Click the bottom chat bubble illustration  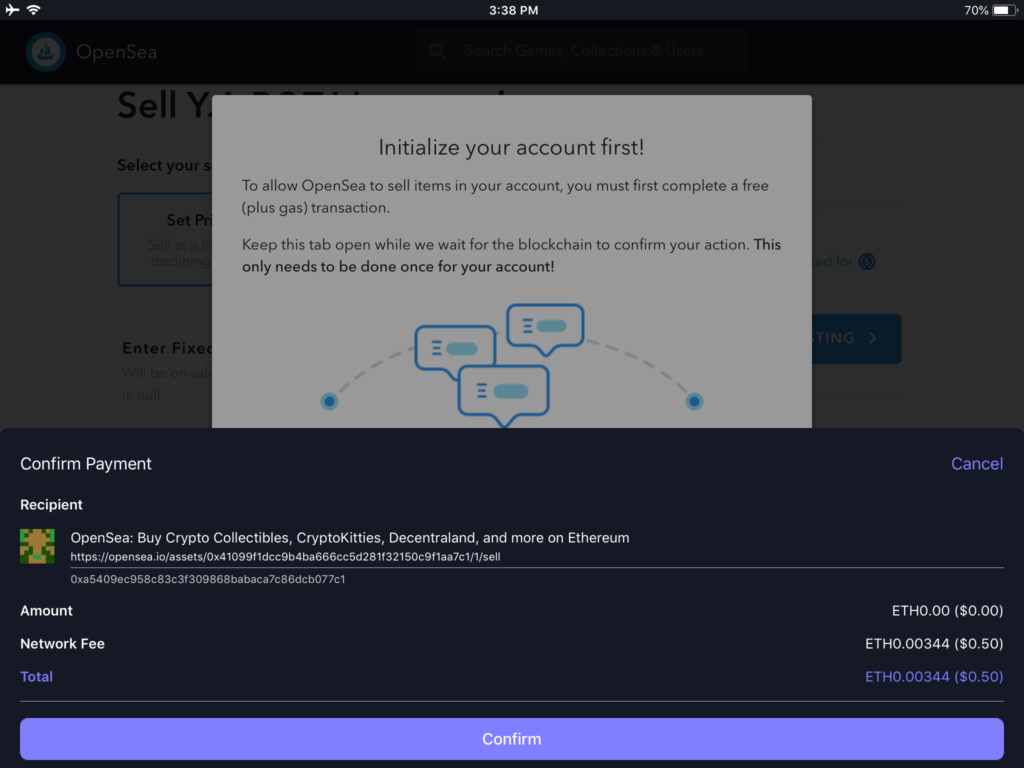pos(504,396)
